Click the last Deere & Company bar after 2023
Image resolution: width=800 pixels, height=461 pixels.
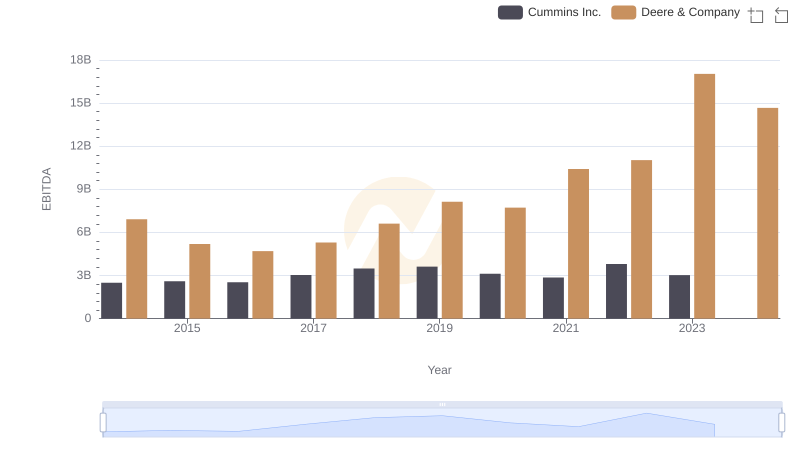767,213
